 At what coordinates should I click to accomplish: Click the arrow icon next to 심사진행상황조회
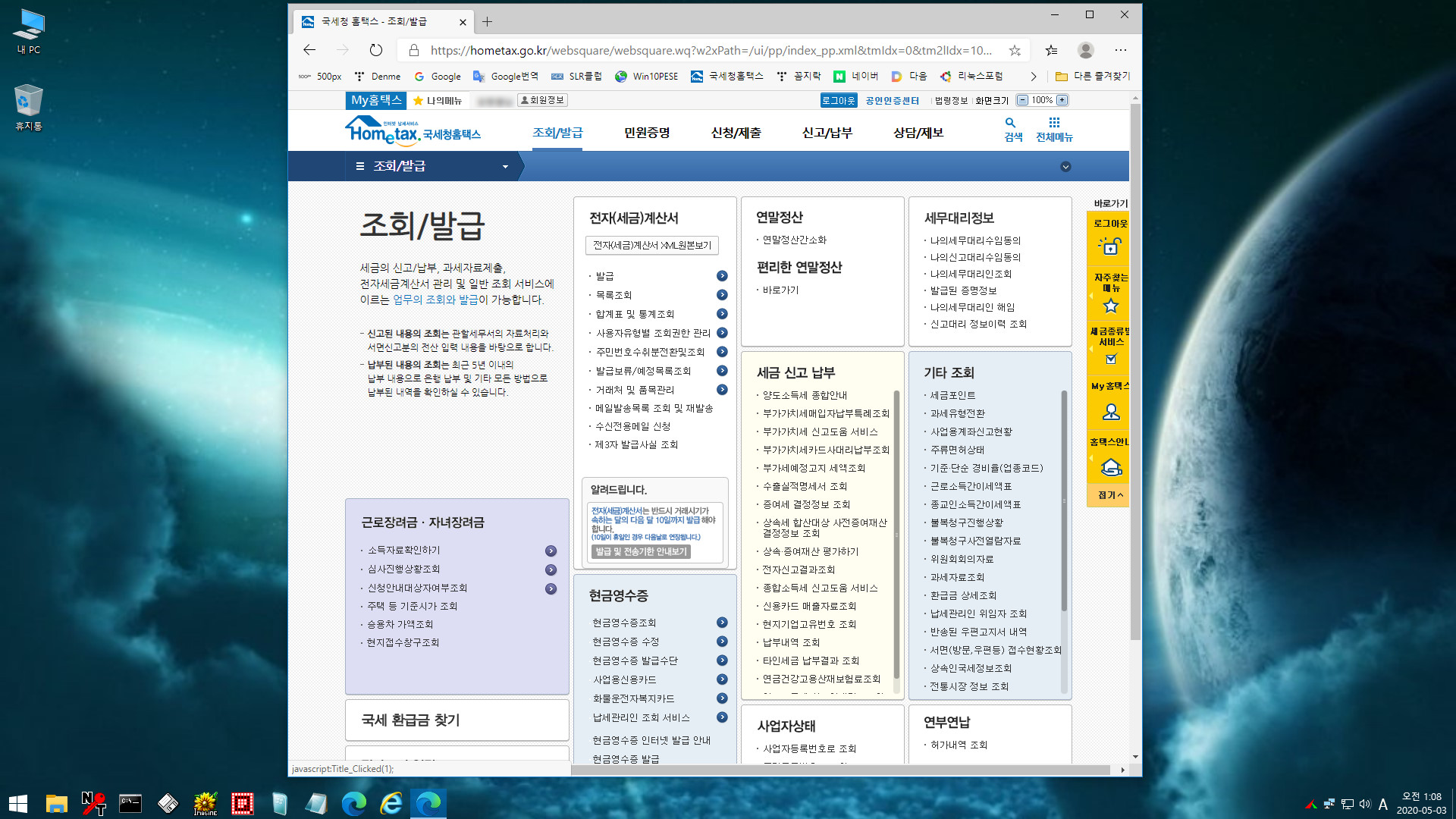click(551, 570)
